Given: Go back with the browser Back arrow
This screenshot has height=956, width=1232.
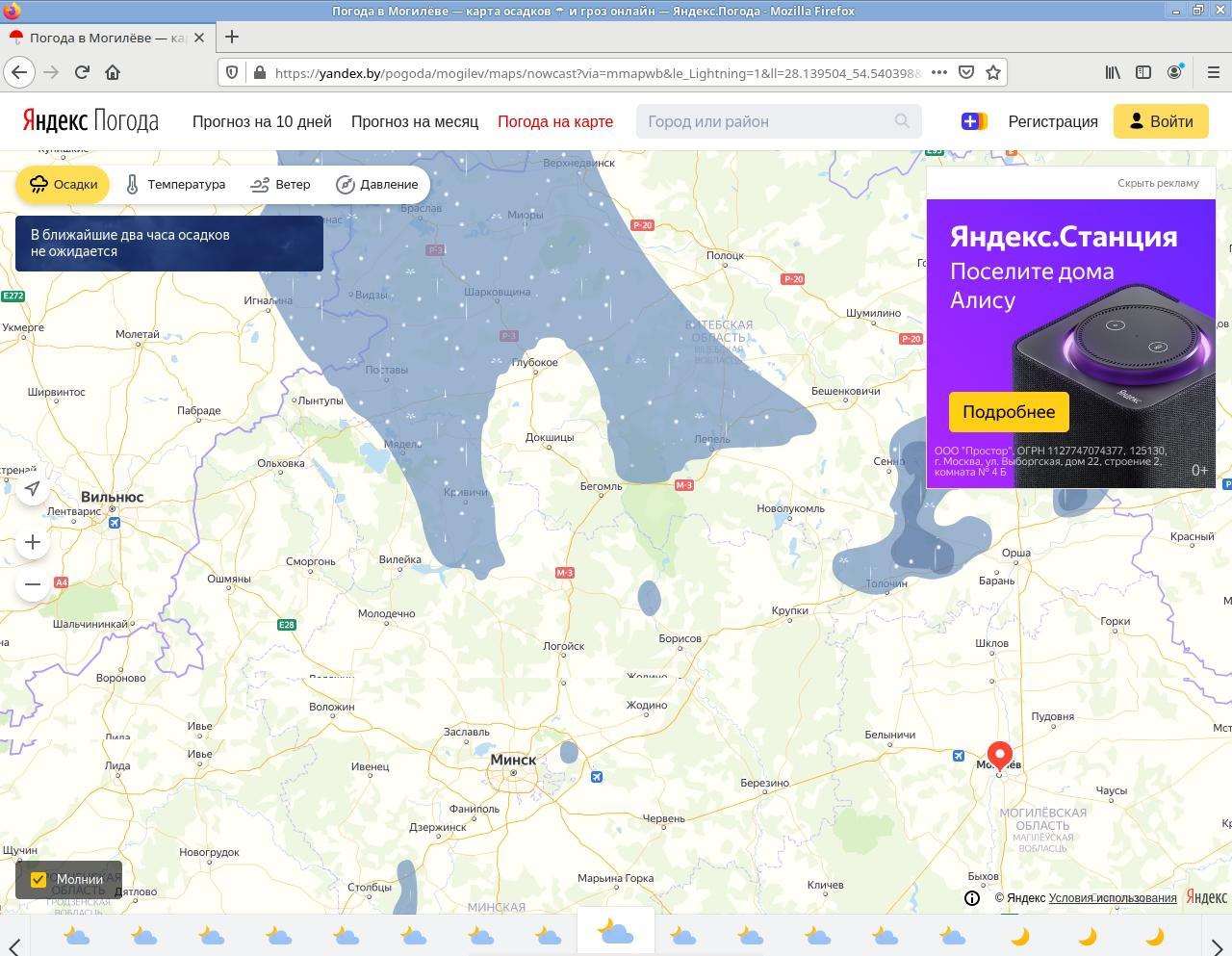Looking at the screenshot, I should click(19, 72).
